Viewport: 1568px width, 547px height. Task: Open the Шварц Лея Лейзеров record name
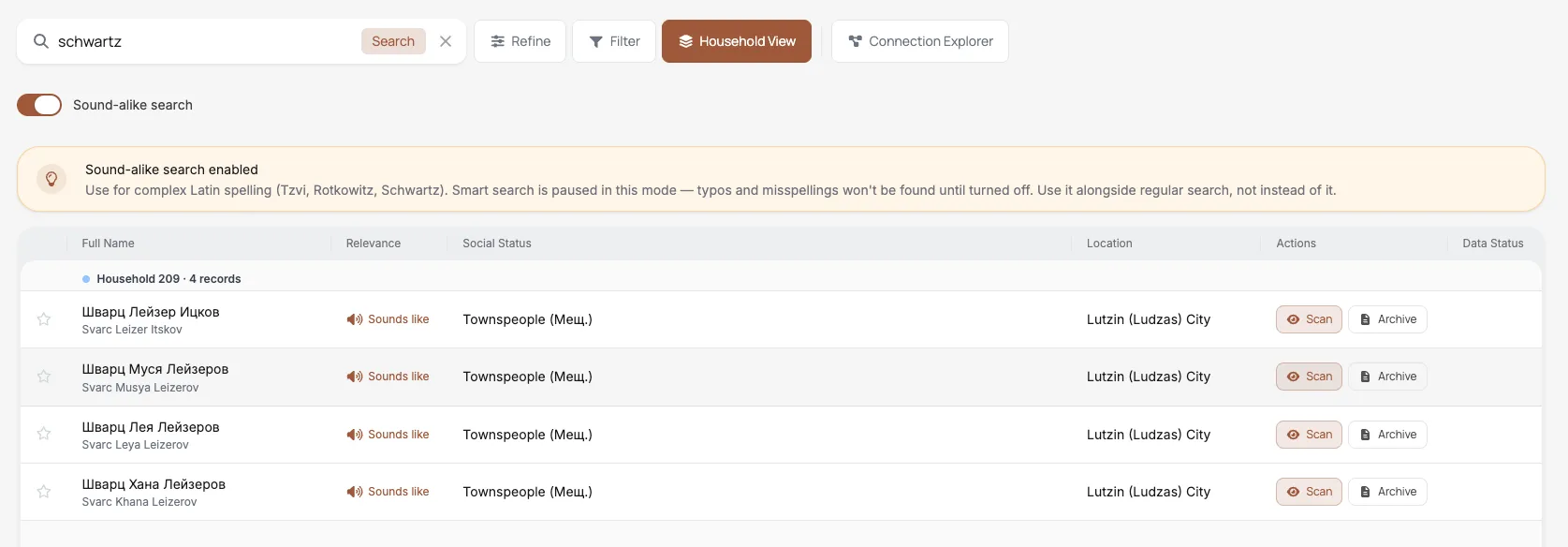pyautogui.click(x=151, y=427)
